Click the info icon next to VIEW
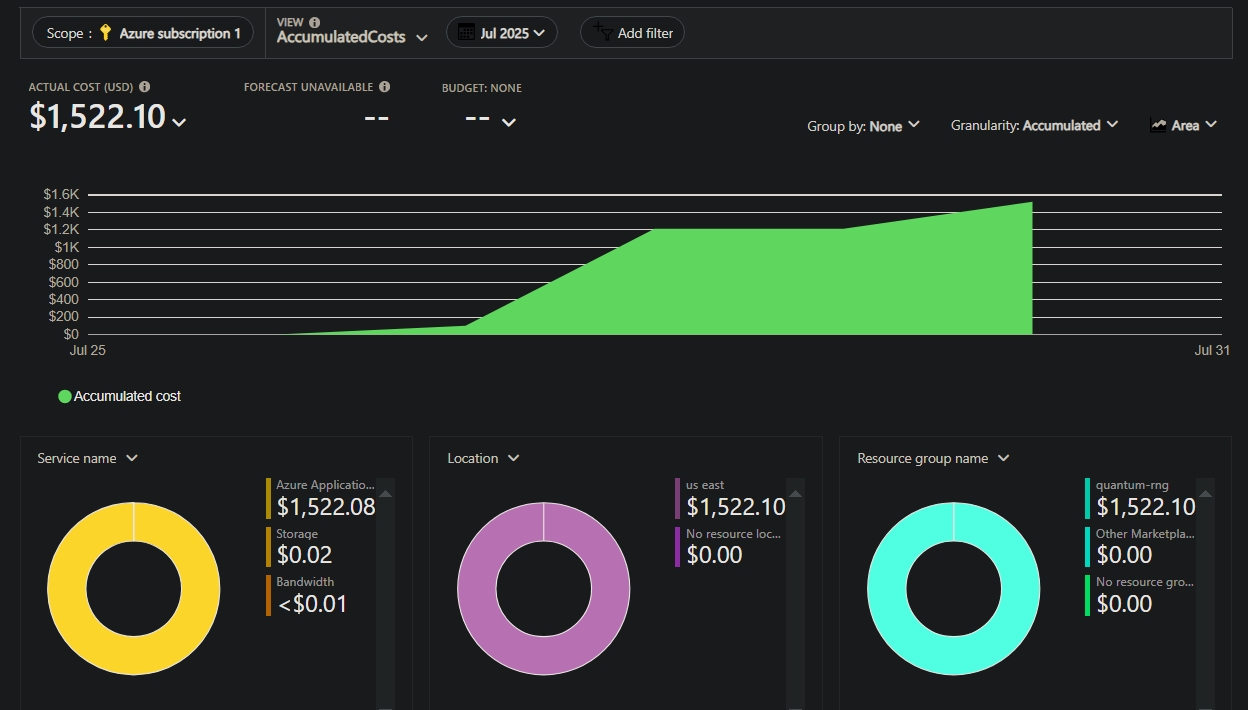This screenshot has width=1248, height=710. (x=315, y=22)
